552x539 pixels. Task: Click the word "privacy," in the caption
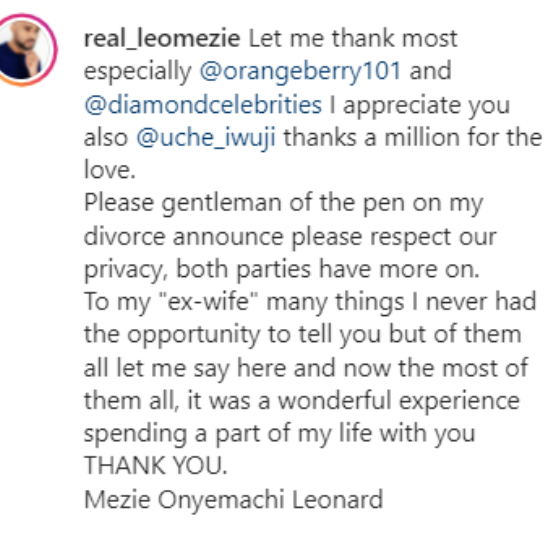tap(126, 270)
